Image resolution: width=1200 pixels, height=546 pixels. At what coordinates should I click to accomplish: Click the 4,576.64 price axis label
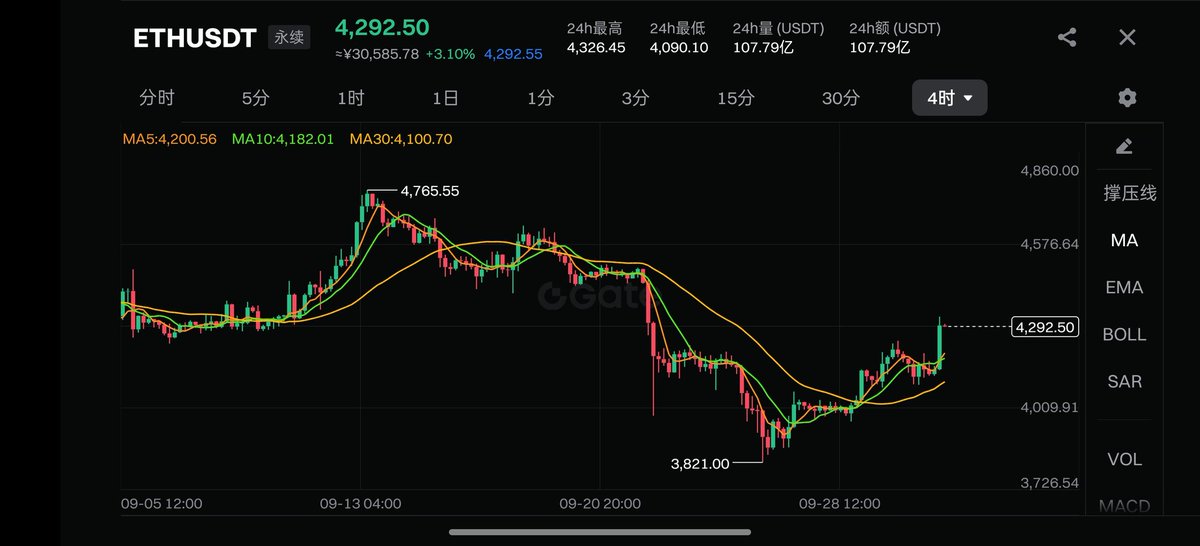pos(1049,244)
